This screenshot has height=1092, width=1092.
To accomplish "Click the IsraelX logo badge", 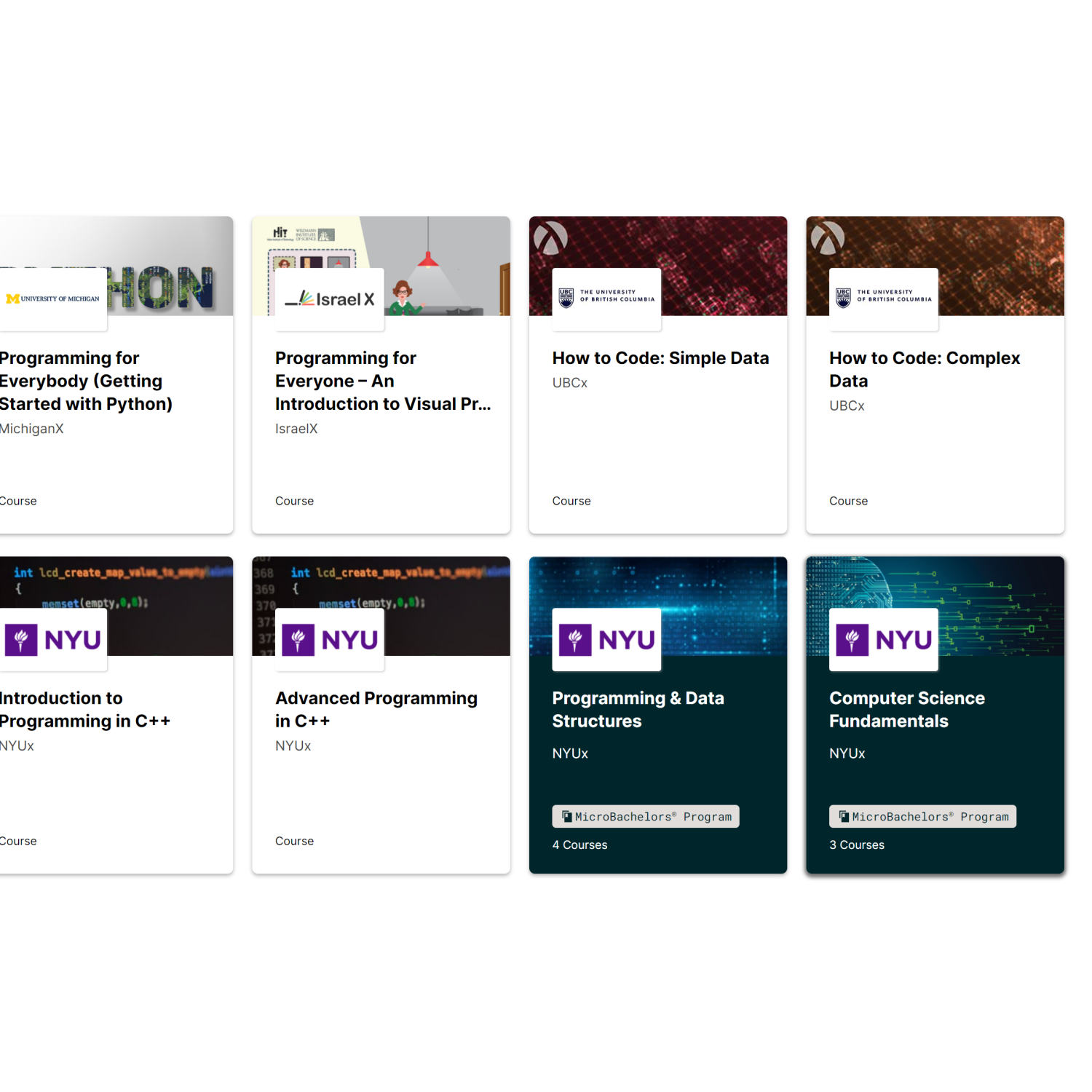I will [329, 299].
